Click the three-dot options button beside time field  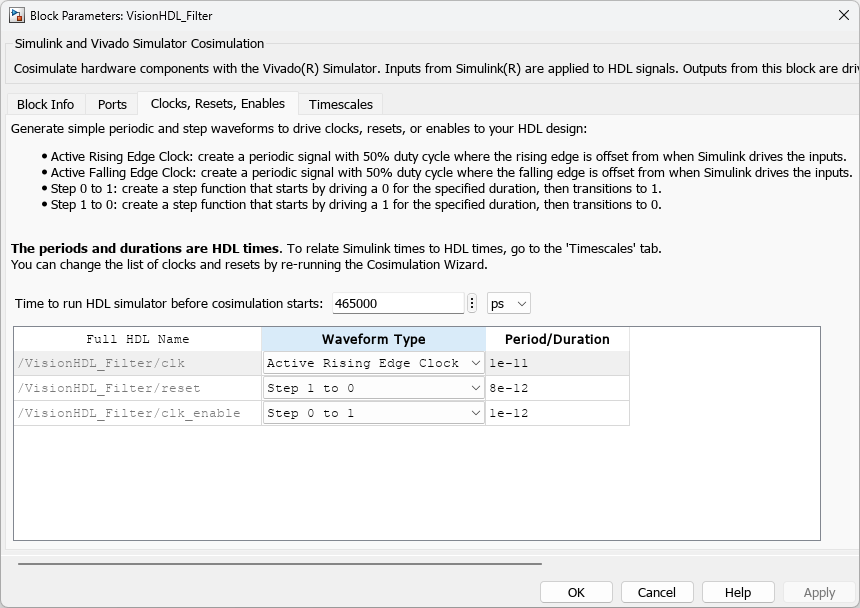coord(472,303)
